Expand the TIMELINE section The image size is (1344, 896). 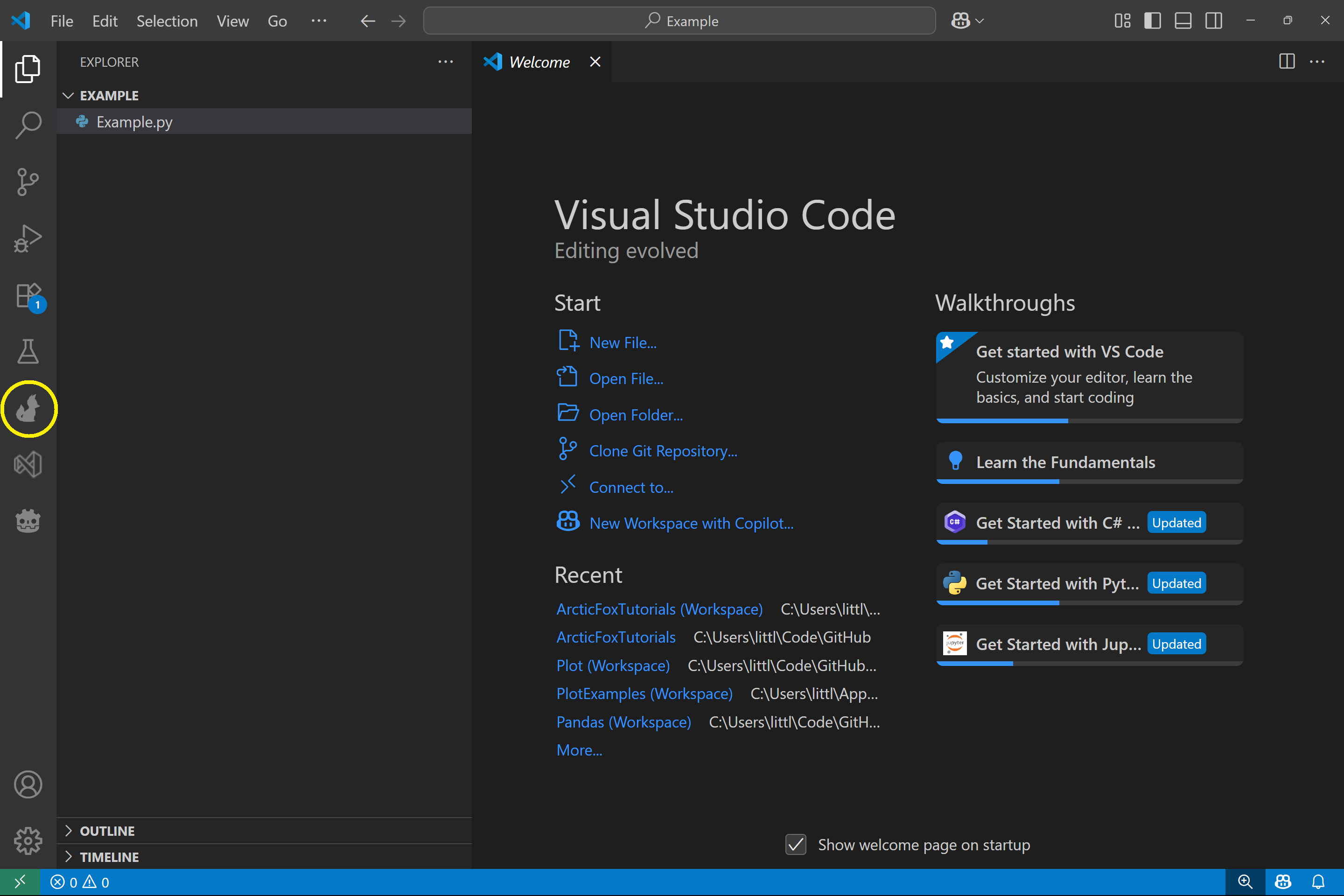[x=264, y=857]
